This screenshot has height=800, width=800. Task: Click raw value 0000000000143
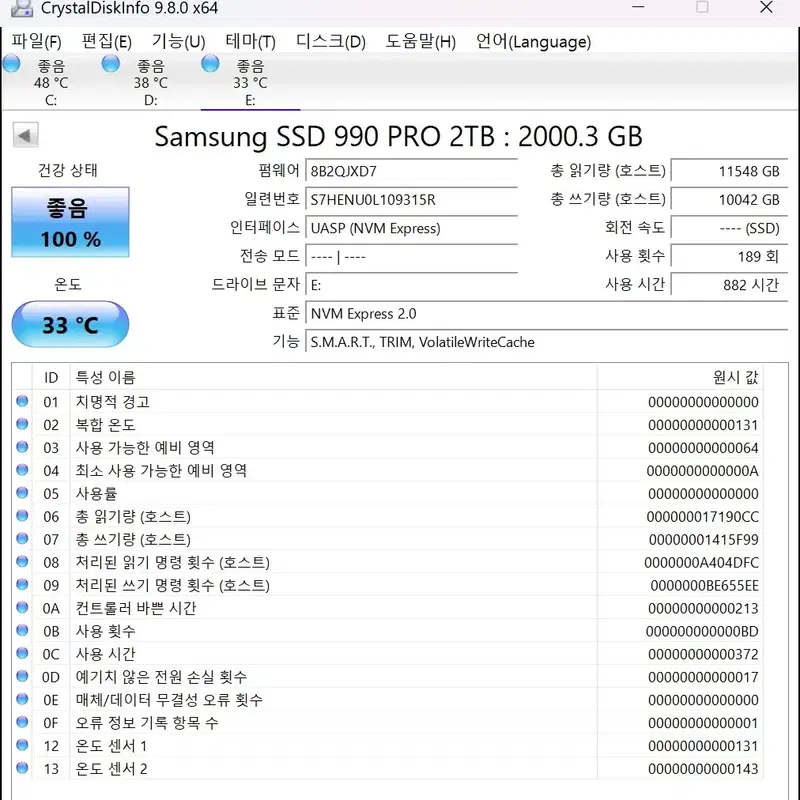pyautogui.click(x=703, y=769)
